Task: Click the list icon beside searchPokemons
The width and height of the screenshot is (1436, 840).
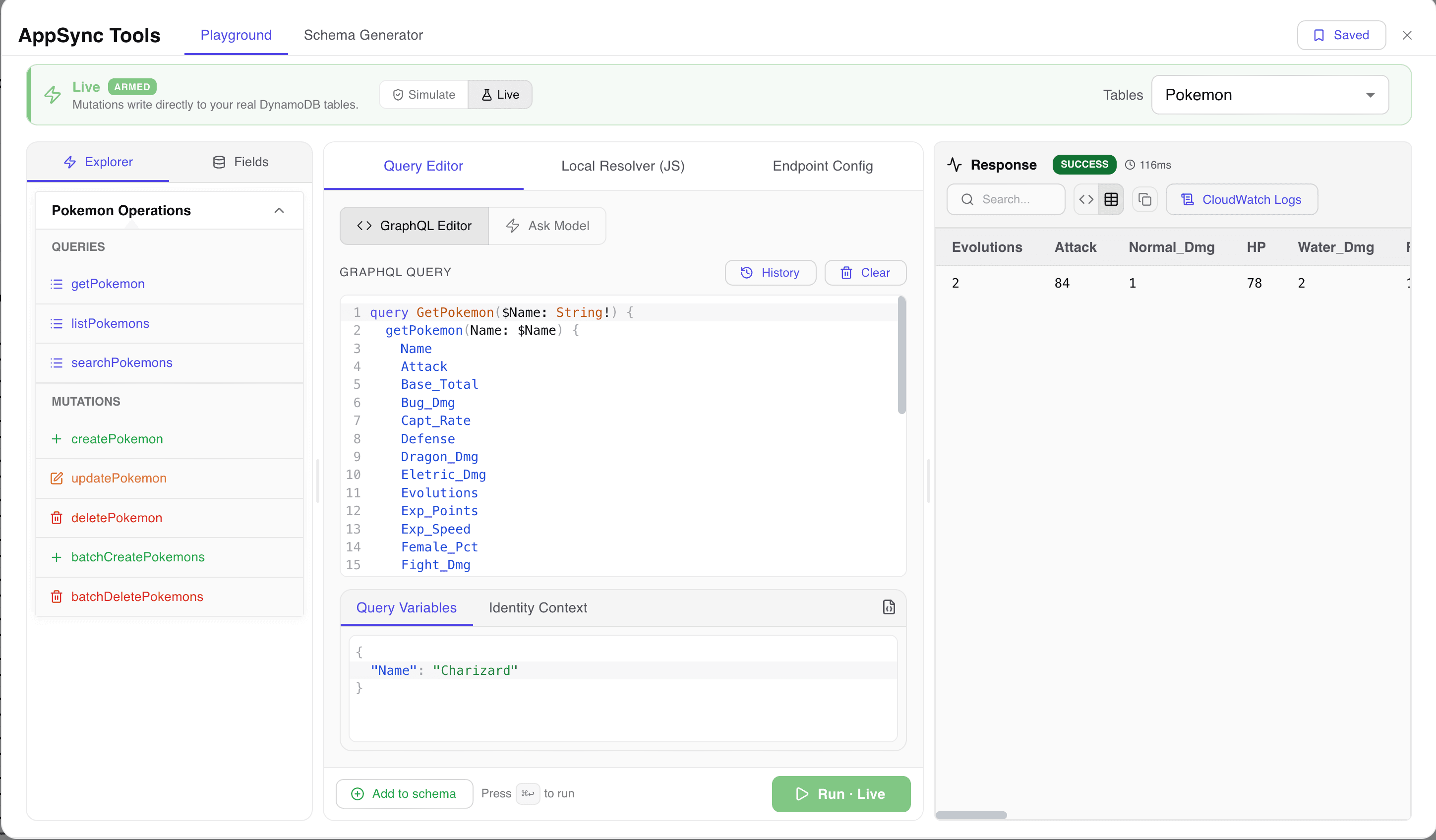Action: (57, 363)
